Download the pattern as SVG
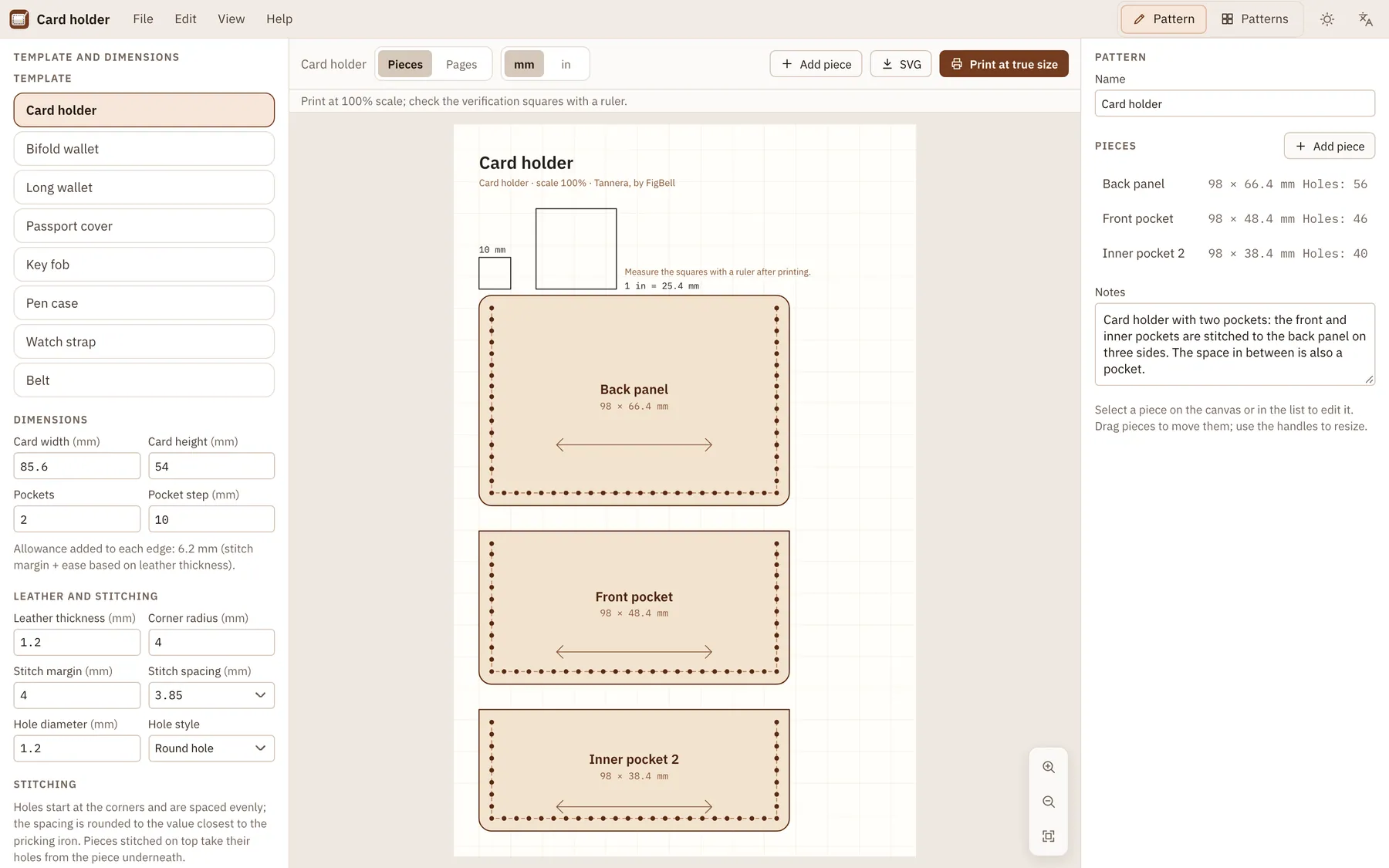Viewport: 1389px width, 868px height. pyautogui.click(x=901, y=64)
